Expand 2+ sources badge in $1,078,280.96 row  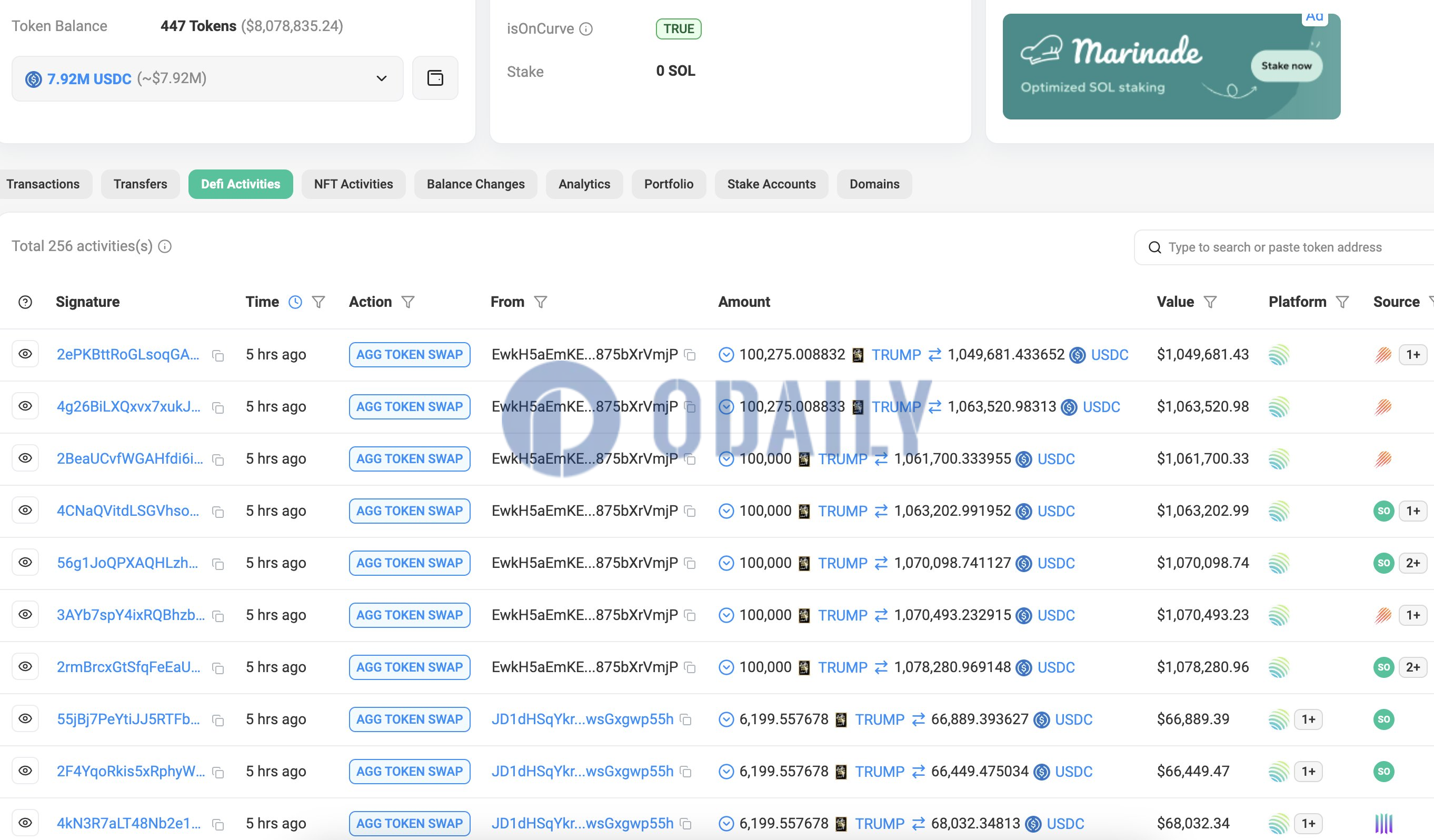click(1413, 667)
